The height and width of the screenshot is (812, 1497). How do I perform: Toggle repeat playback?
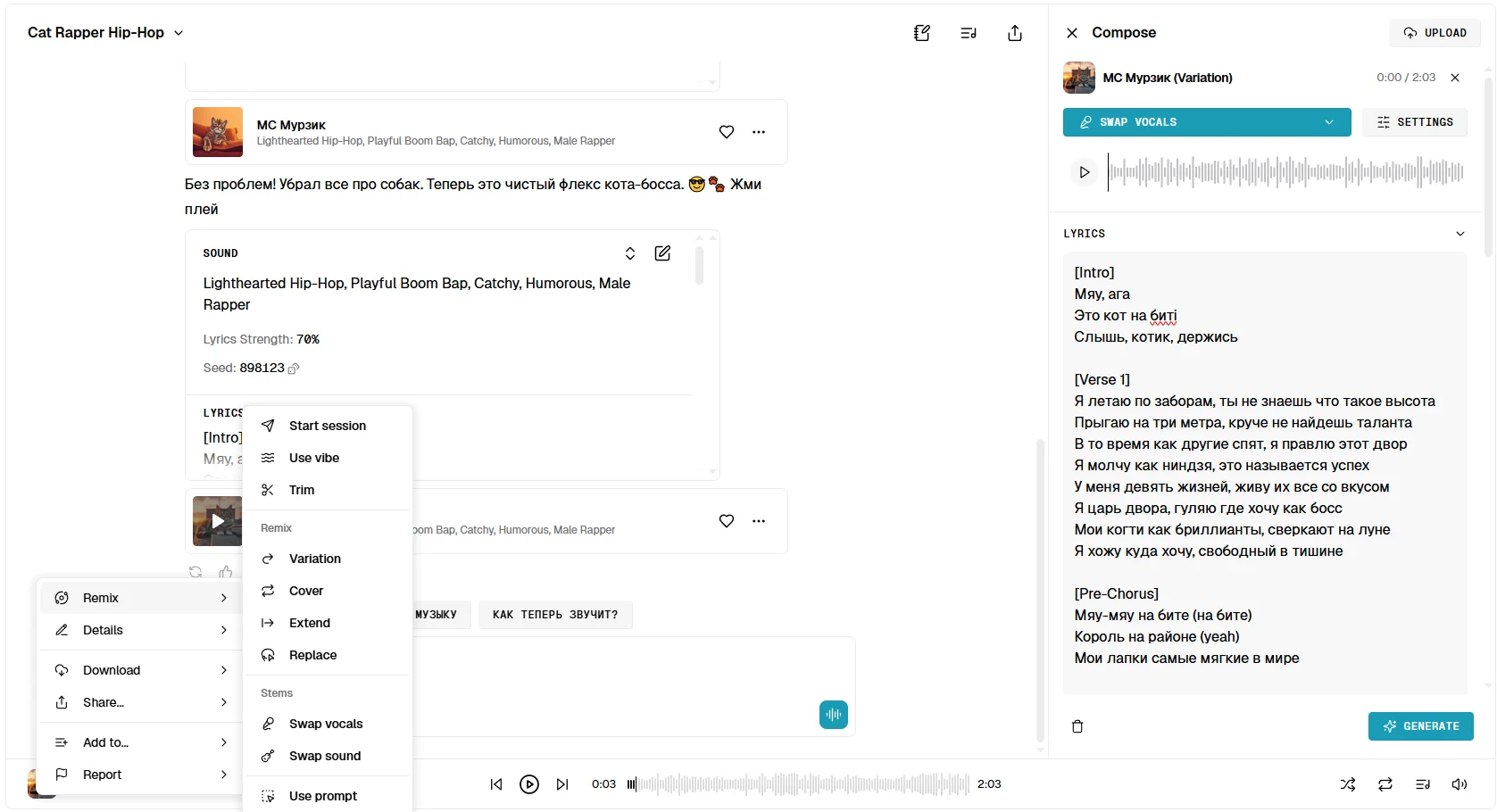tap(1385, 784)
